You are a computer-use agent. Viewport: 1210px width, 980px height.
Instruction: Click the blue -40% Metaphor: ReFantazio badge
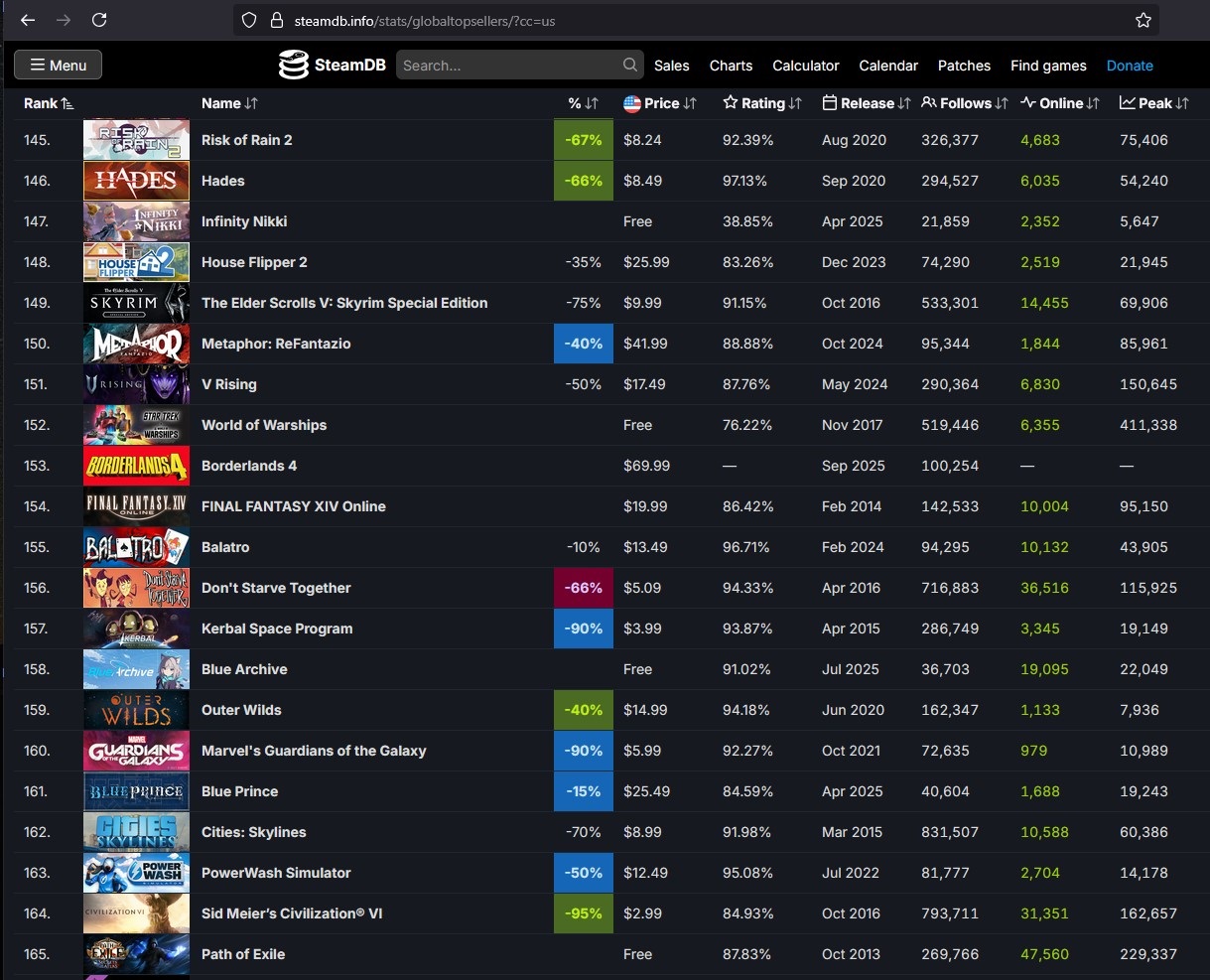coord(584,344)
